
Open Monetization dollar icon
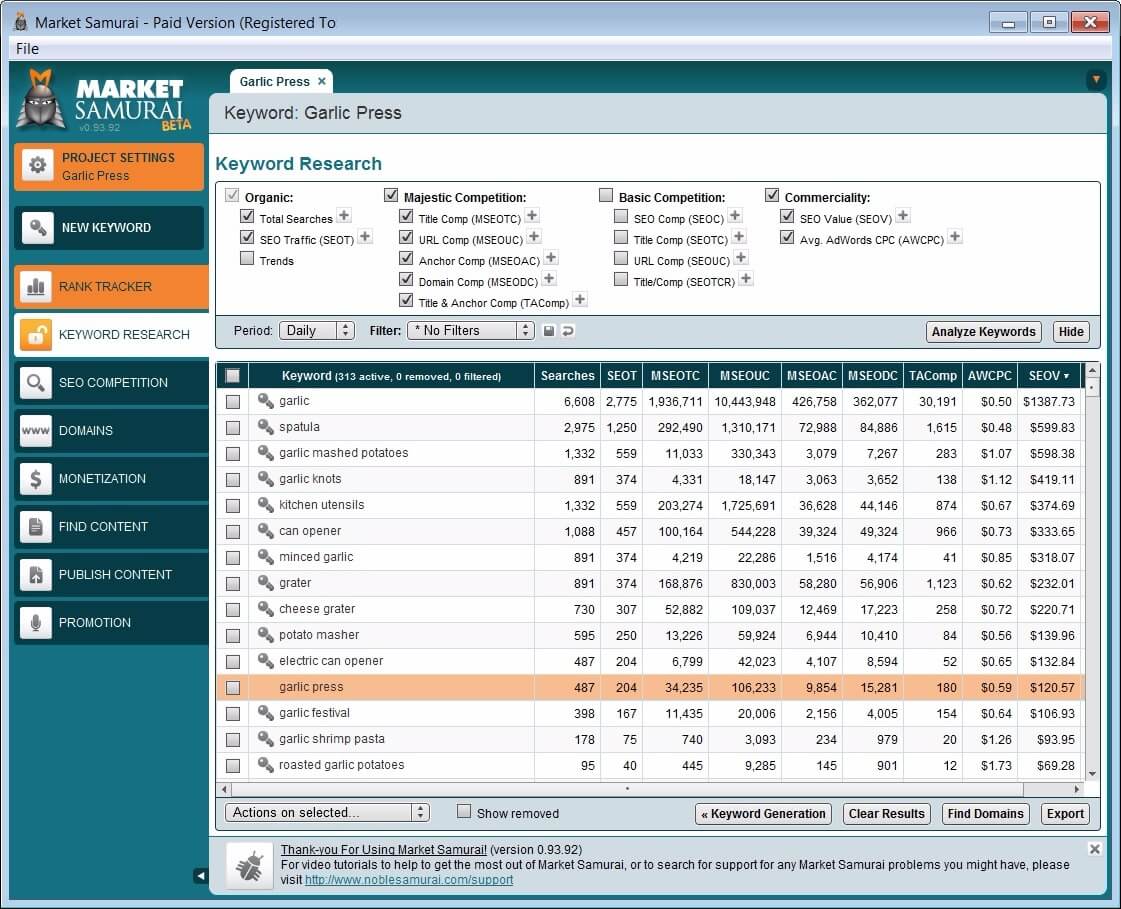pos(35,478)
